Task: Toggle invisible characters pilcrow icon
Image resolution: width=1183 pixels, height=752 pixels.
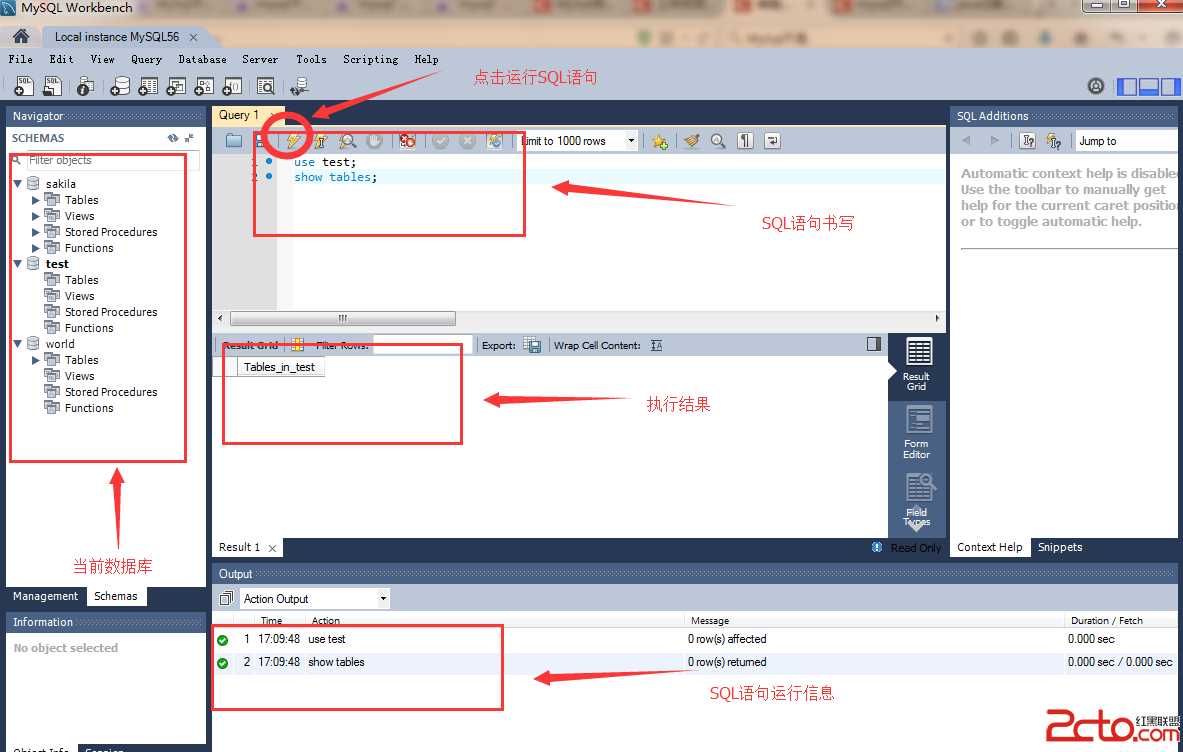Action: pyautogui.click(x=745, y=141)
